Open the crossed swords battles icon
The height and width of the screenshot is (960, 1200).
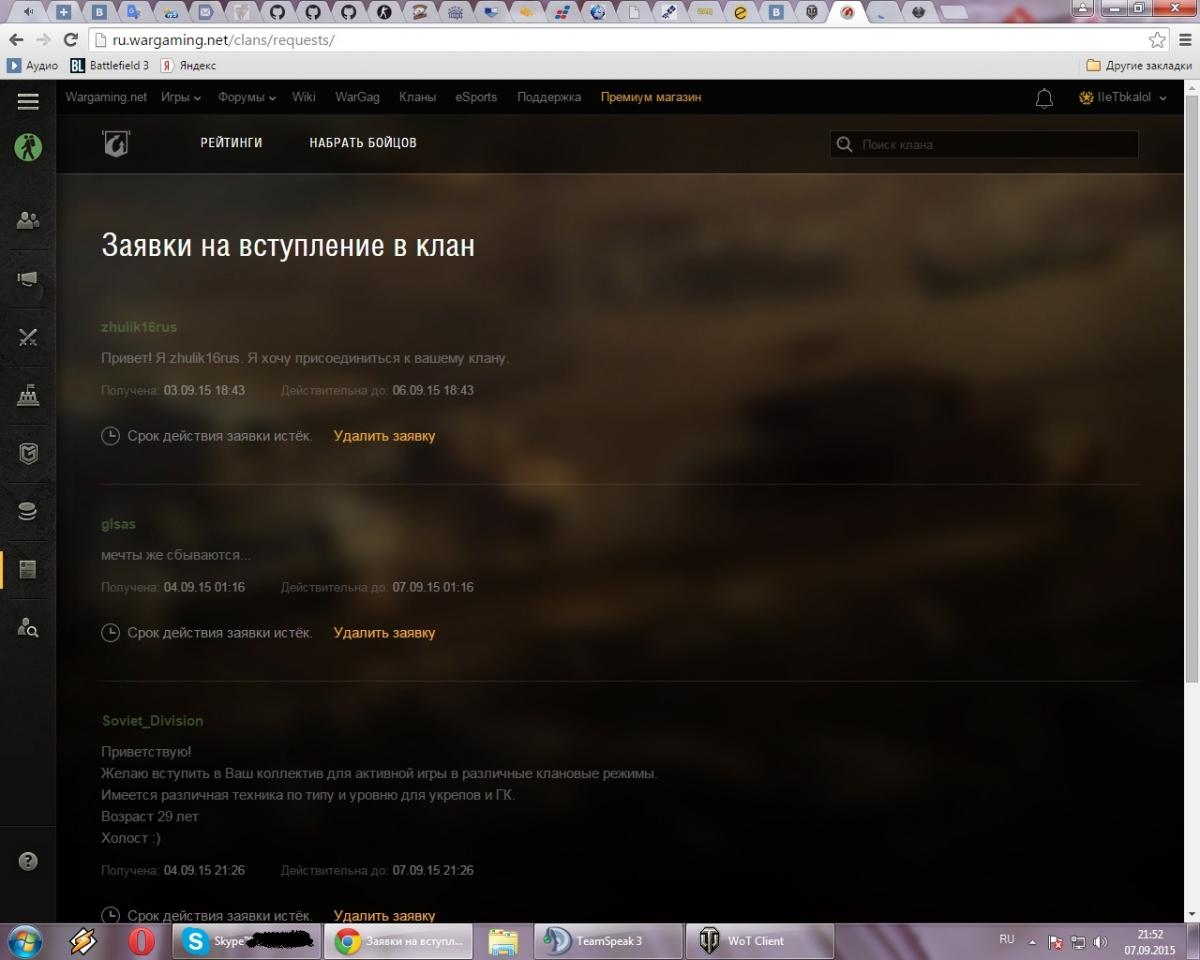click(28, 337)
